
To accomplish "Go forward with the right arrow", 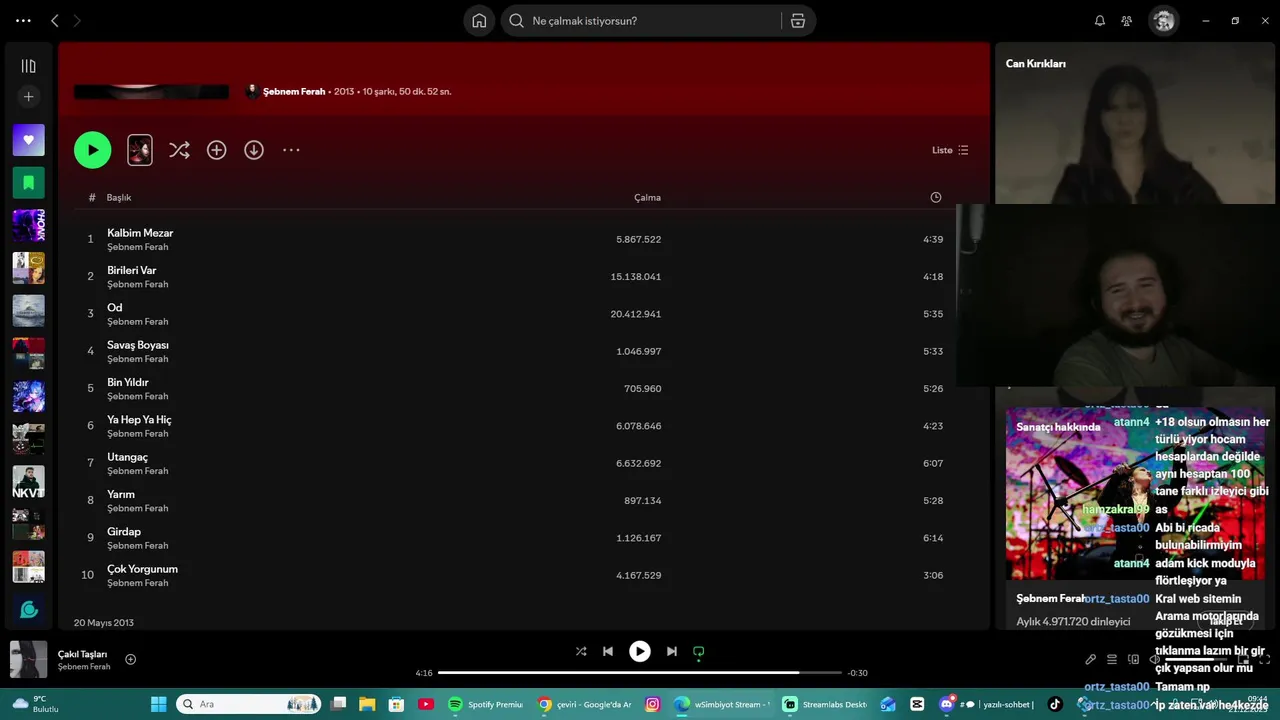I will pyautogui.click(x=77, y=21).
